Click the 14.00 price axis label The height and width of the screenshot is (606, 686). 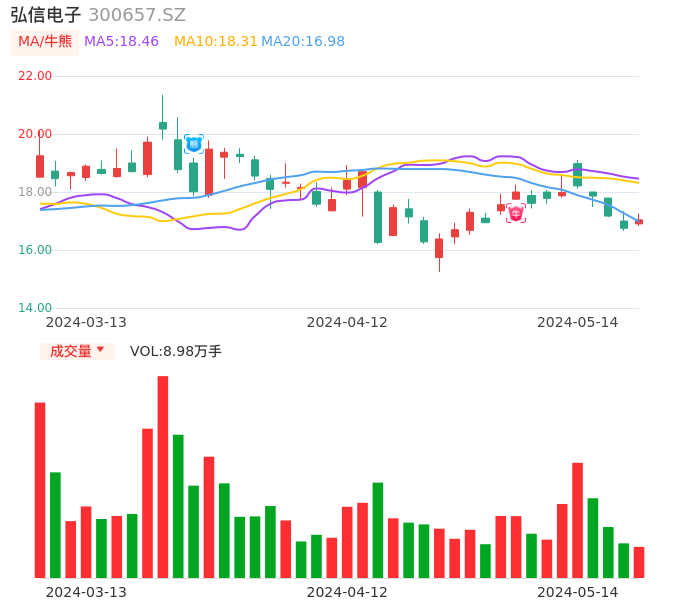point(36,308)
